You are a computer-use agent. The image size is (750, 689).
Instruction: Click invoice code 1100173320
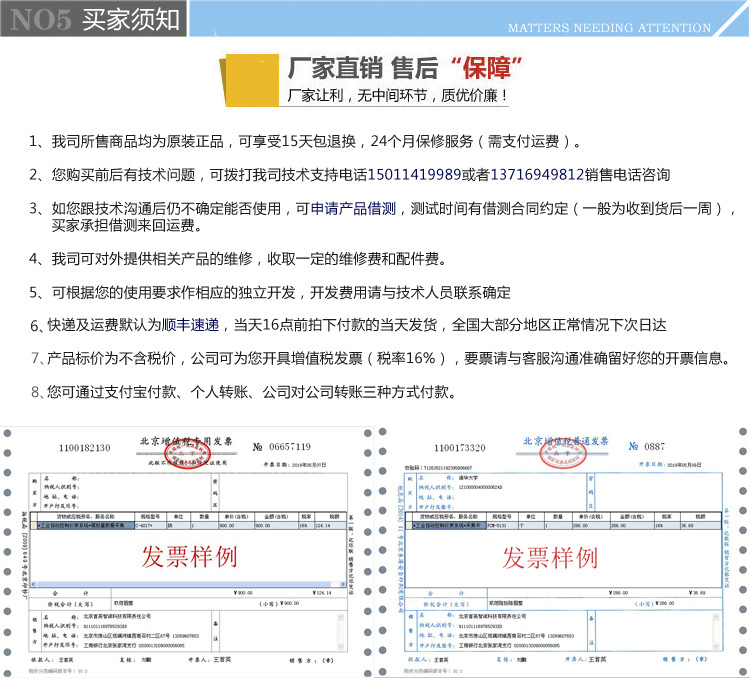click(460, 448)
